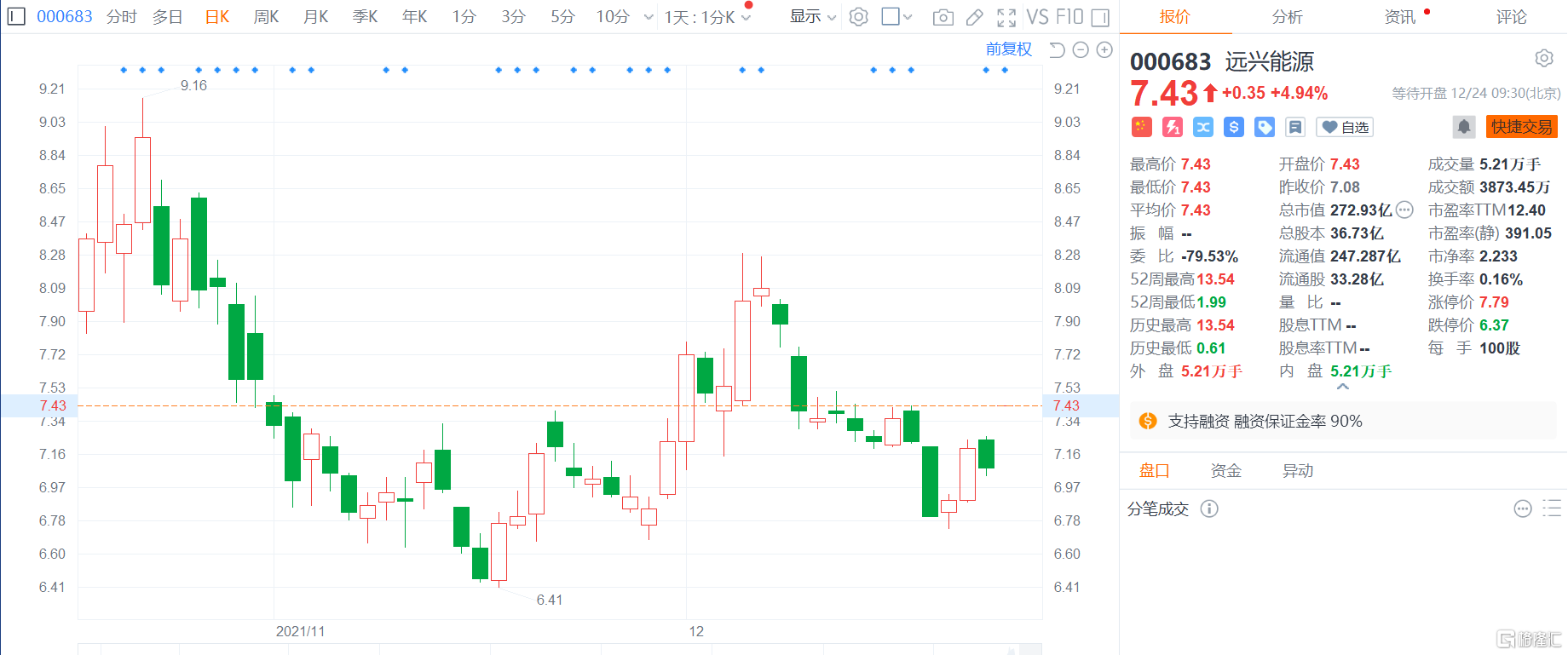Screen dimensions: 1568x655
Task: Select the 3分 three-minute chart
Action: pos(514,17)
